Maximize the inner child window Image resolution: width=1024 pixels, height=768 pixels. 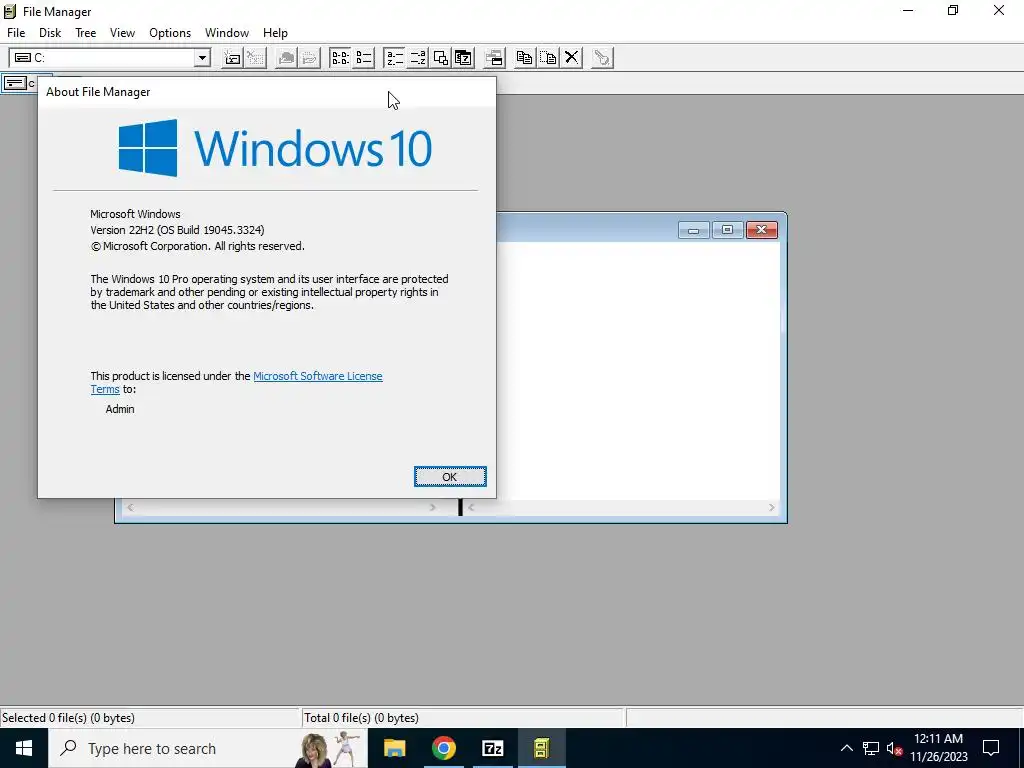click(x=727, y=230)
